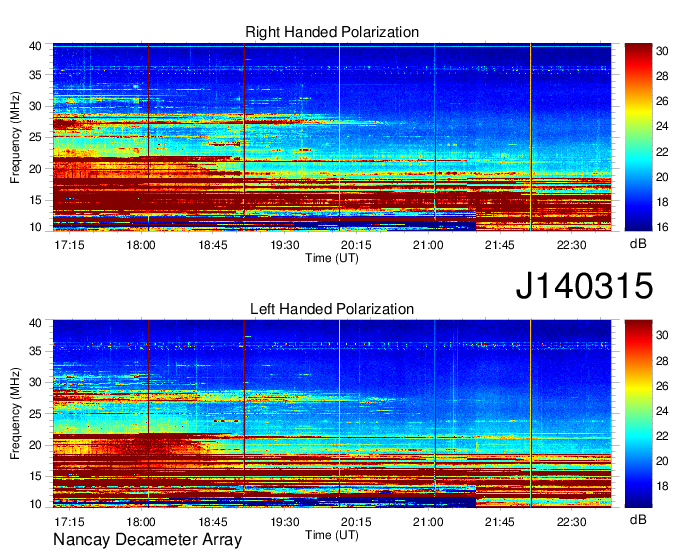Click the 26 dB tick on Left Handed colorbar
The width and height of the screenshot is (680, 552).
point(662,386)
